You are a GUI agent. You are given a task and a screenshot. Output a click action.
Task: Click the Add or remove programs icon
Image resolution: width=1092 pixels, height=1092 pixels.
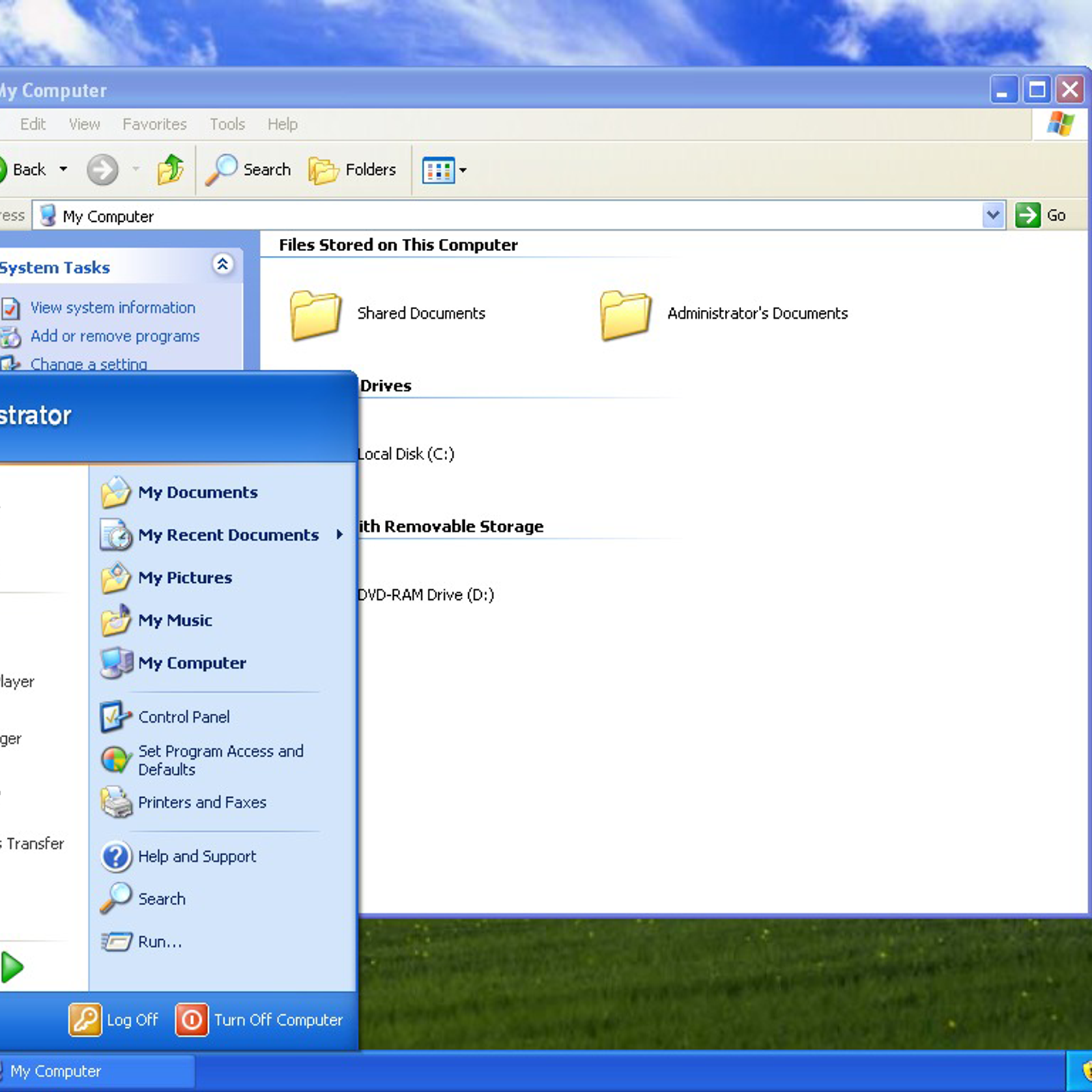[10, 336]
